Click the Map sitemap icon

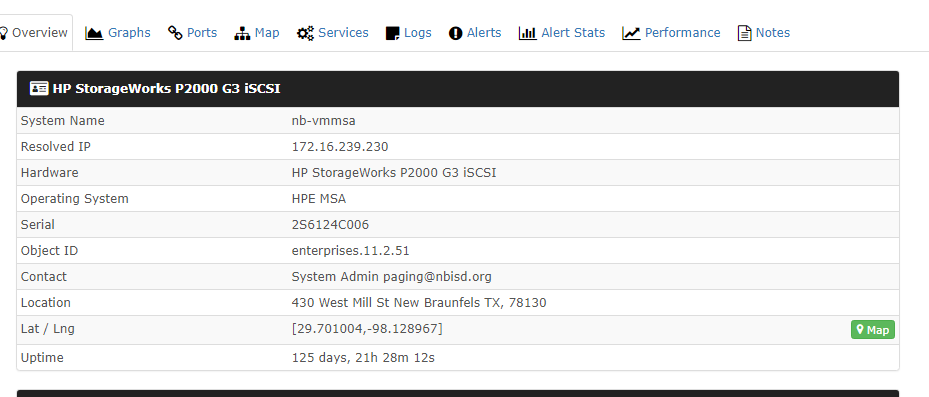point(242,33)
